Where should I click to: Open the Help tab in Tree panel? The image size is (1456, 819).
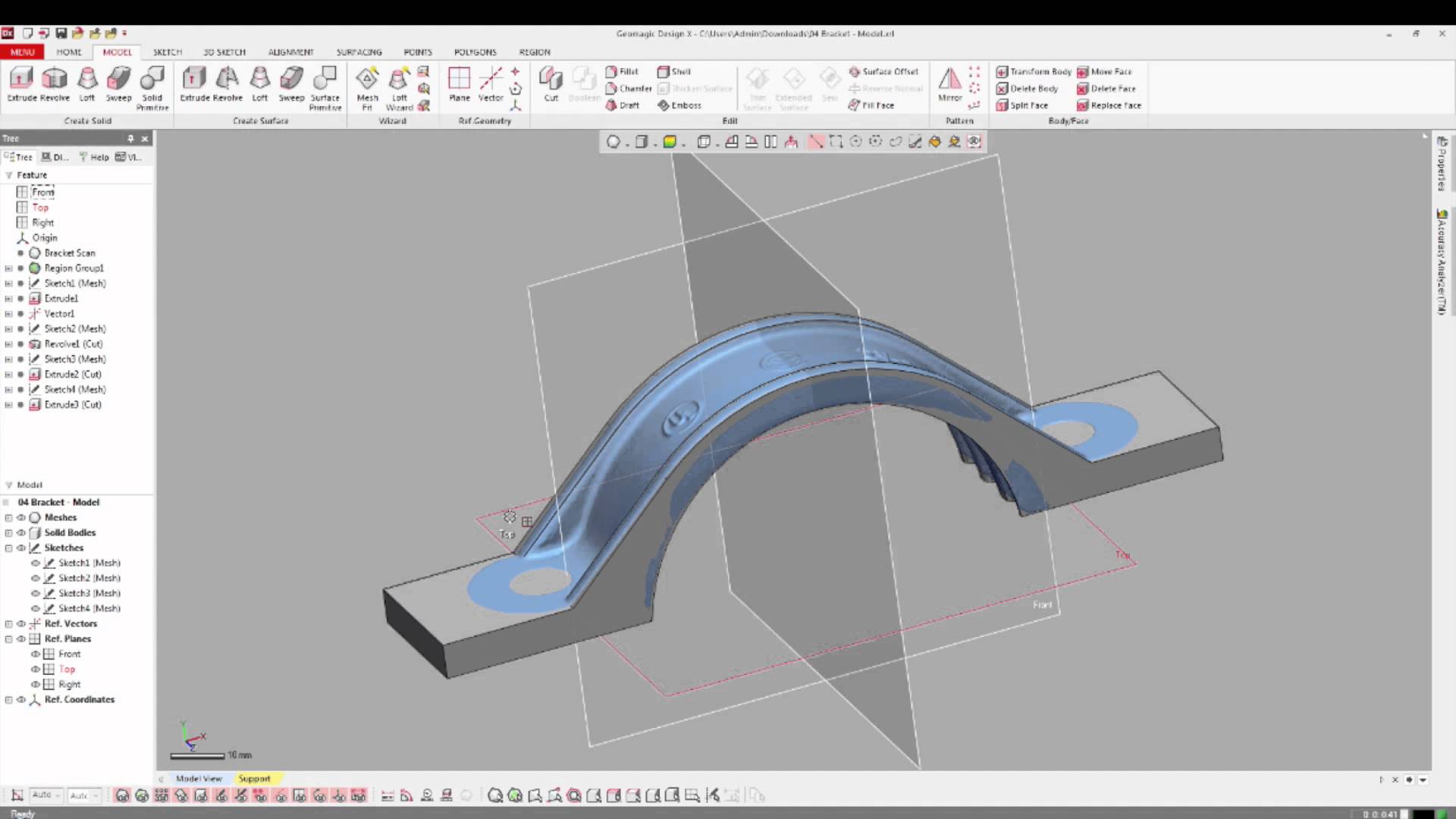pos(94,158)
